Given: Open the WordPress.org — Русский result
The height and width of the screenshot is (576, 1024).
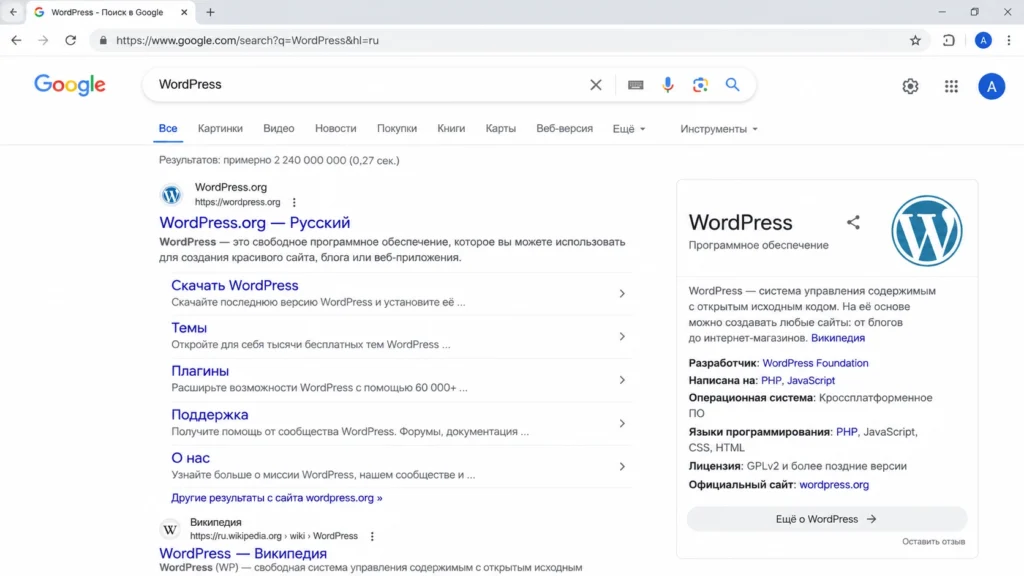Looking at the screenshot, I should [x=255, y=223].
